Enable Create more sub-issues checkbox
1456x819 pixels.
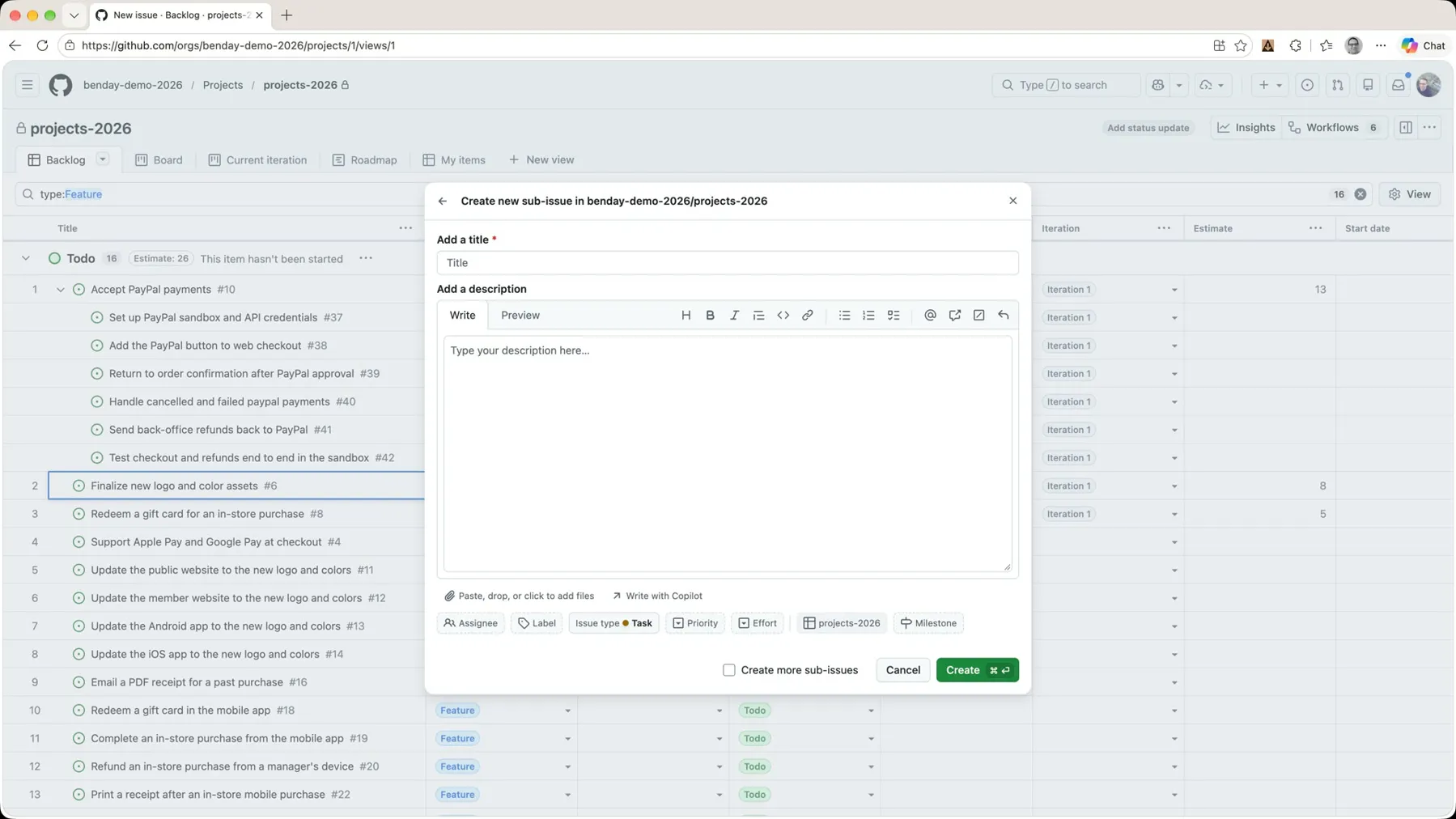coord(729,670)
